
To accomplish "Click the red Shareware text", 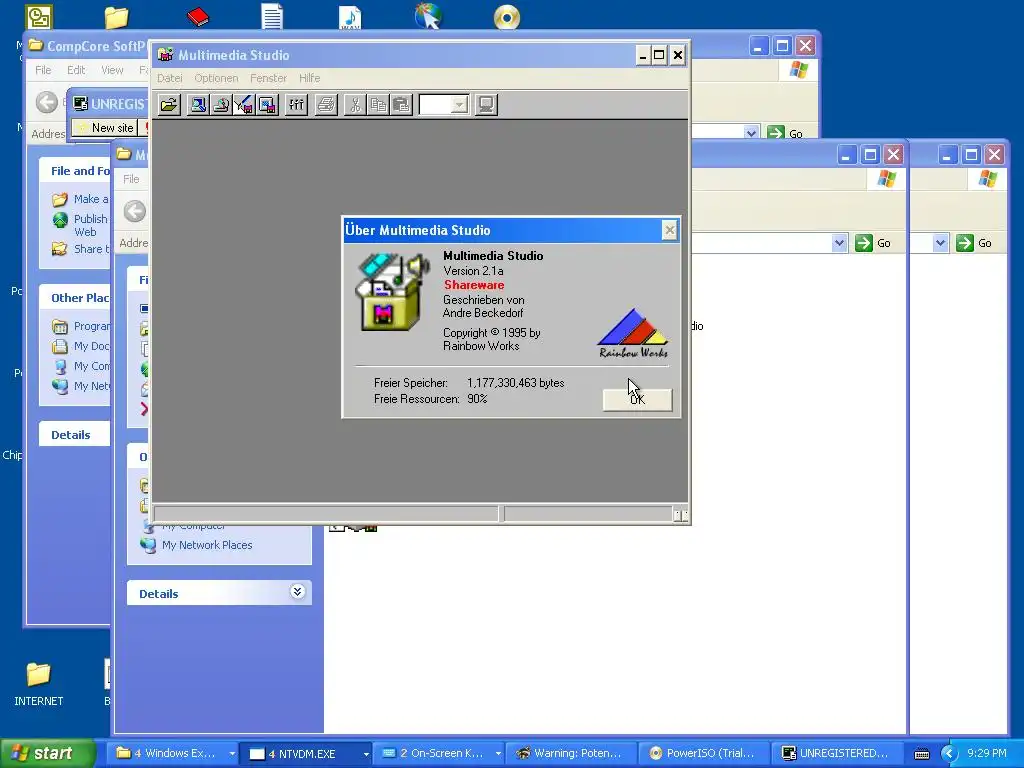I will [x=474, y=285].
